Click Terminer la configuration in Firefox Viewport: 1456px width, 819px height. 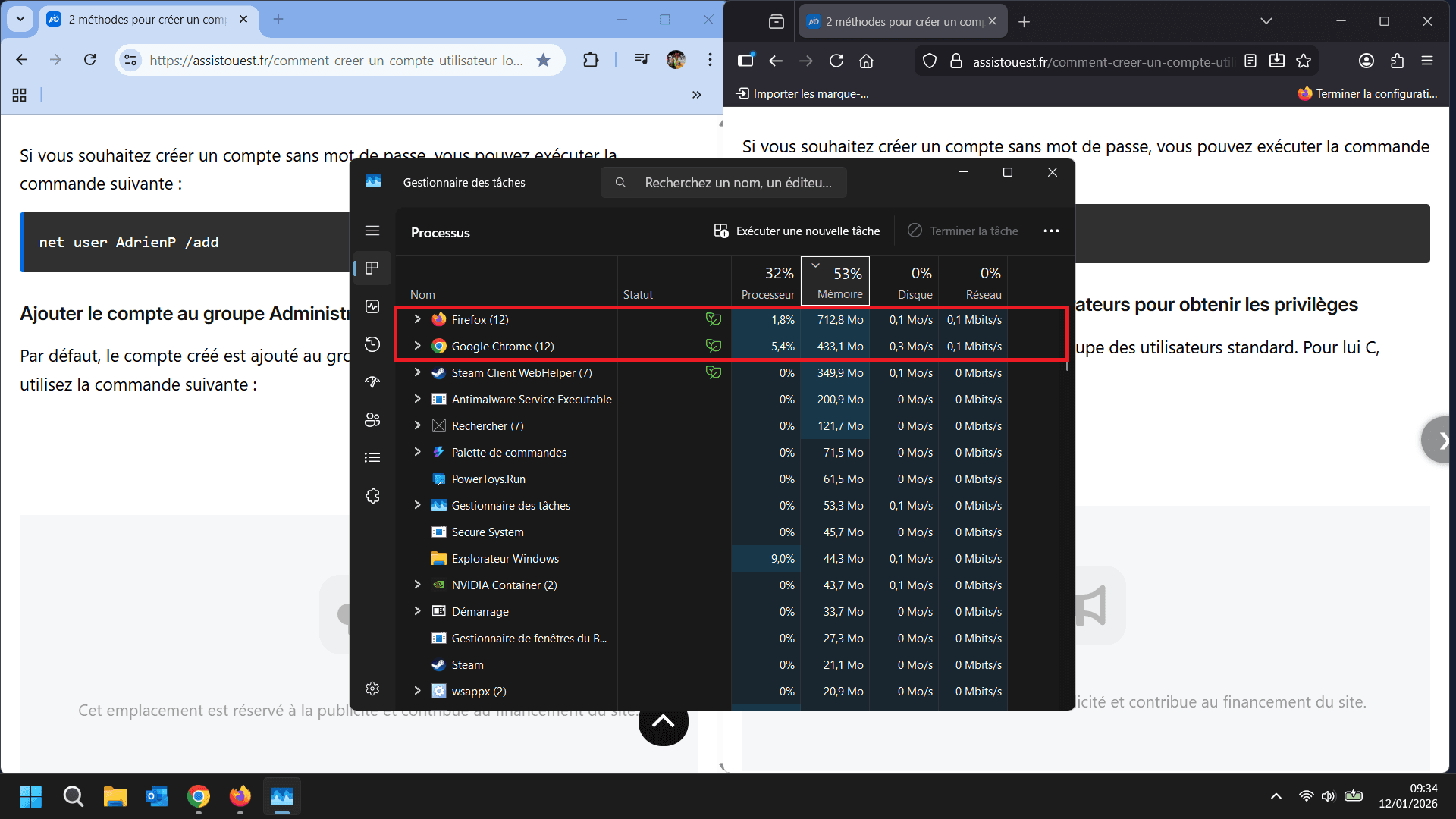pos(1369,93)
